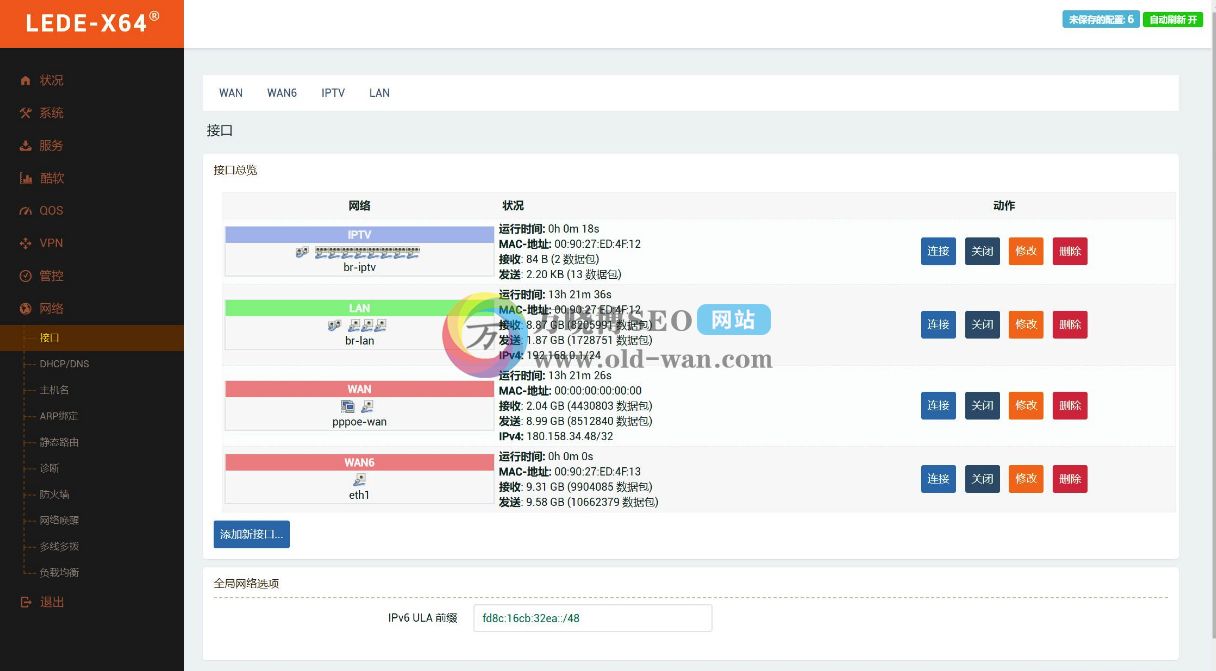
Task: Focus the IPv6 ULA prefix field
Action: (x=592, y=618)
